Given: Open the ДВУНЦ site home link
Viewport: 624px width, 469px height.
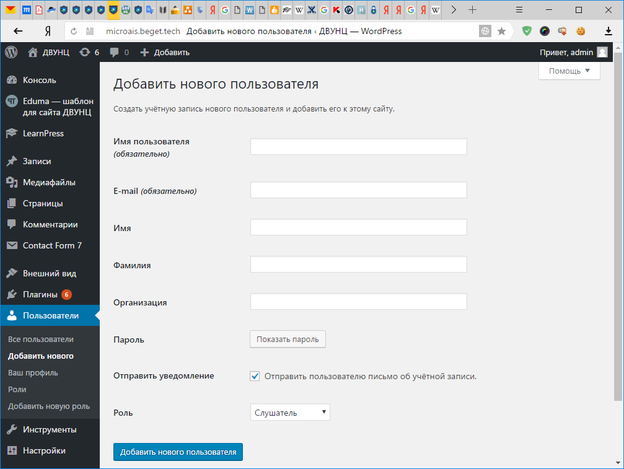Looking at the screenshot, I should (x=49, y=52).
